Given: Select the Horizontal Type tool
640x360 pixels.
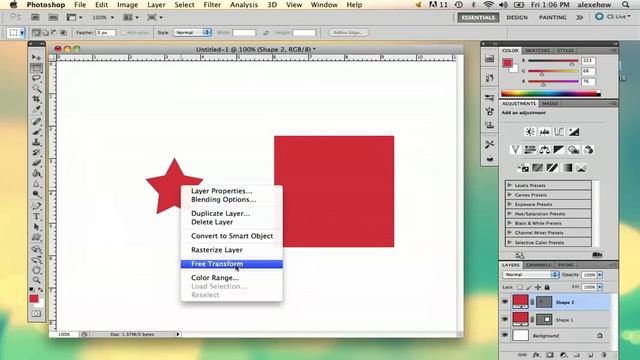Looking at the screenshot, I should click(x=36, y=217).
